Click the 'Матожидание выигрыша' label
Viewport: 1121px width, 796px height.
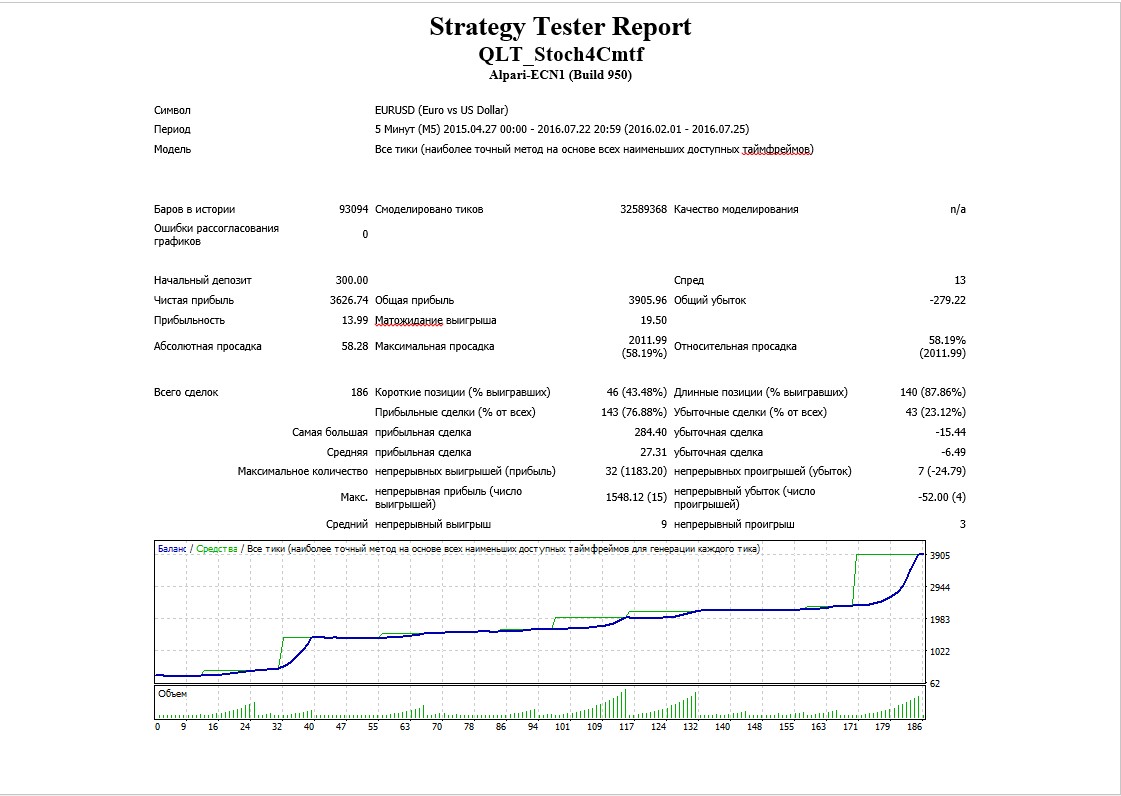coord(435,320)
